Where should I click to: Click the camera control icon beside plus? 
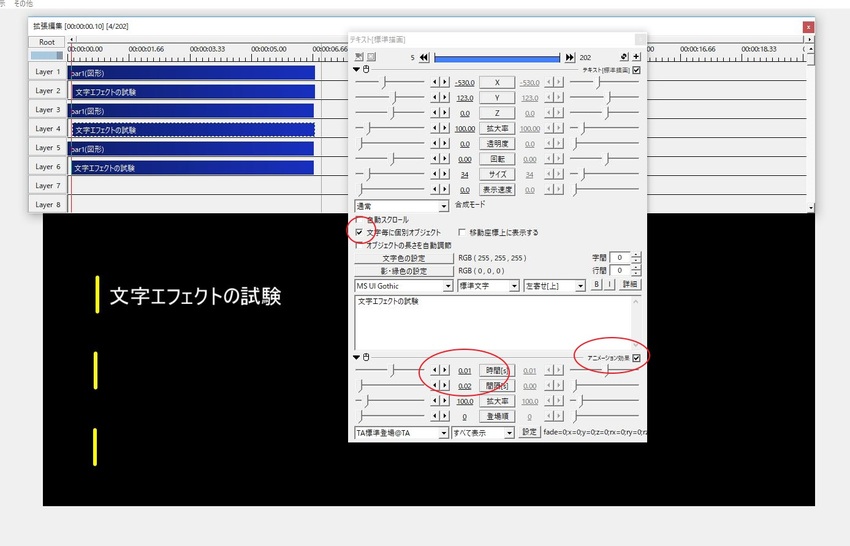pos(624,56)
